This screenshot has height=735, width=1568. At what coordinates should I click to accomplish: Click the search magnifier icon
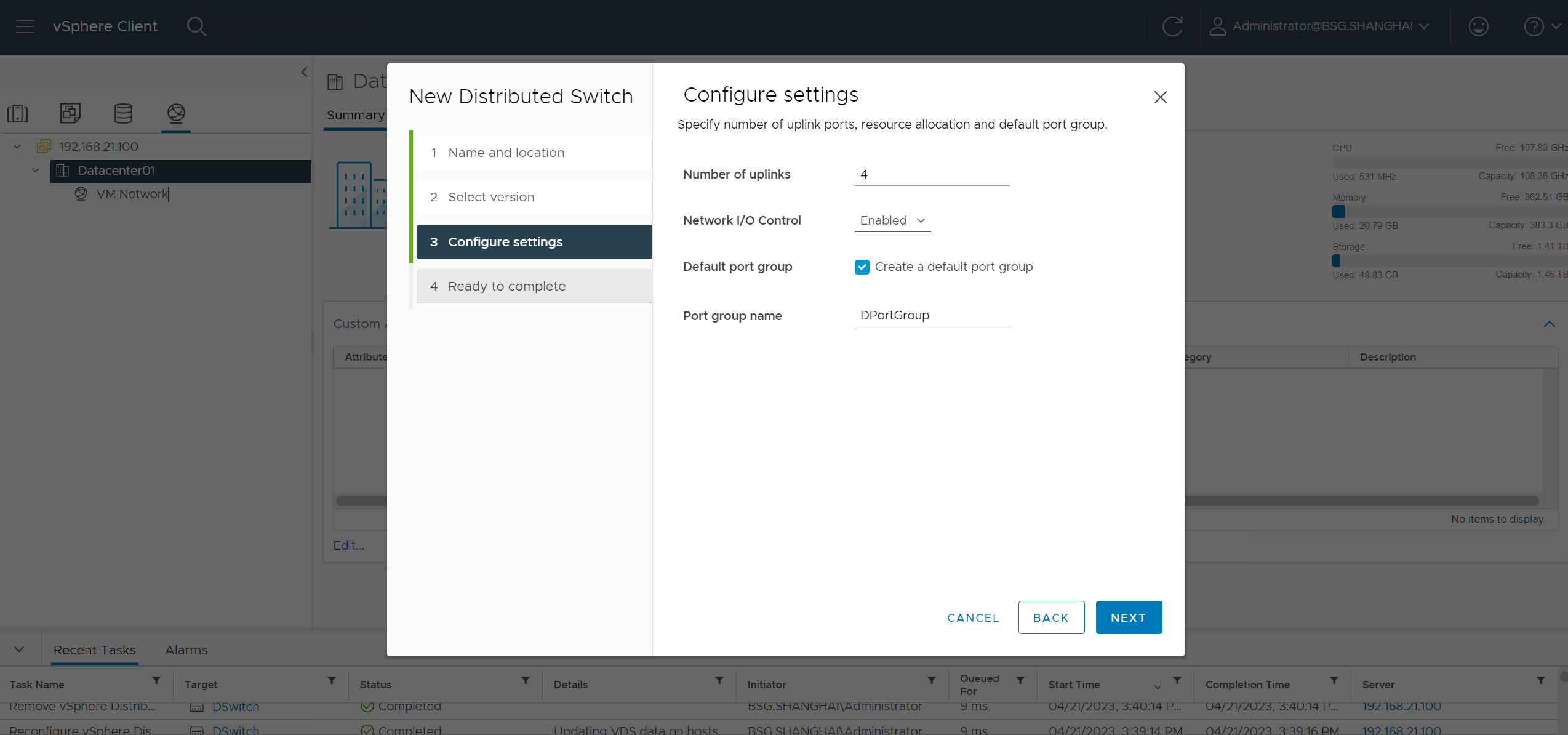click(196, 26)
